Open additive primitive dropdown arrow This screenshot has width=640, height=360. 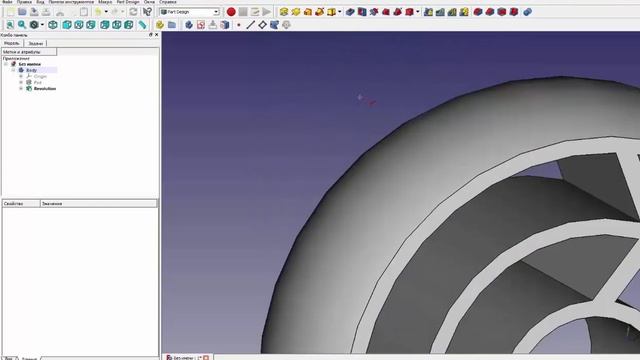(x=340, y=12)
